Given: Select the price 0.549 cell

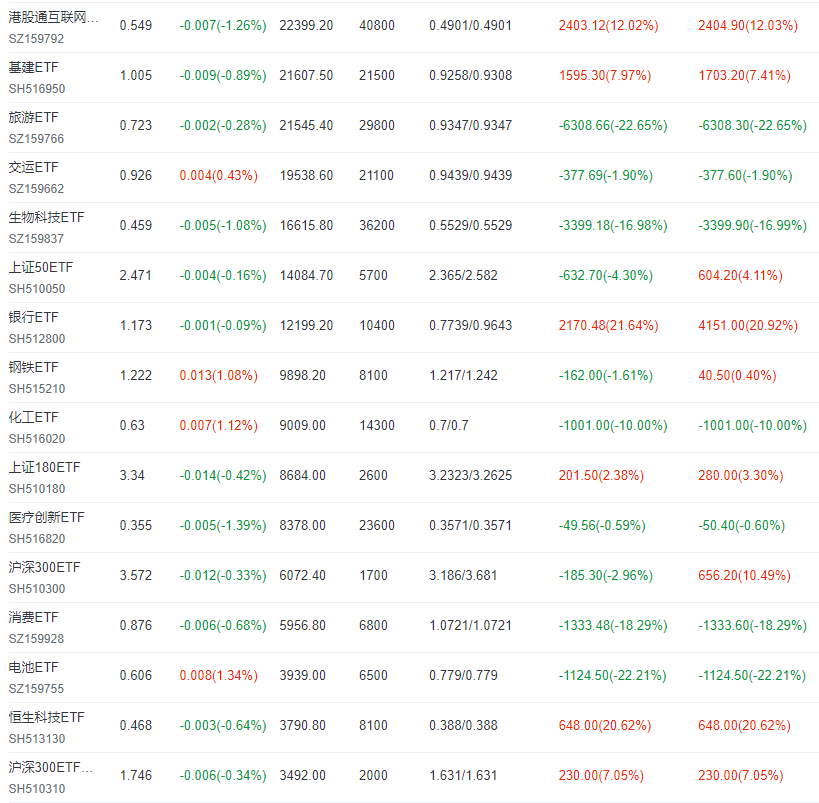Looking at the screenshot, I should coord(136,26).
